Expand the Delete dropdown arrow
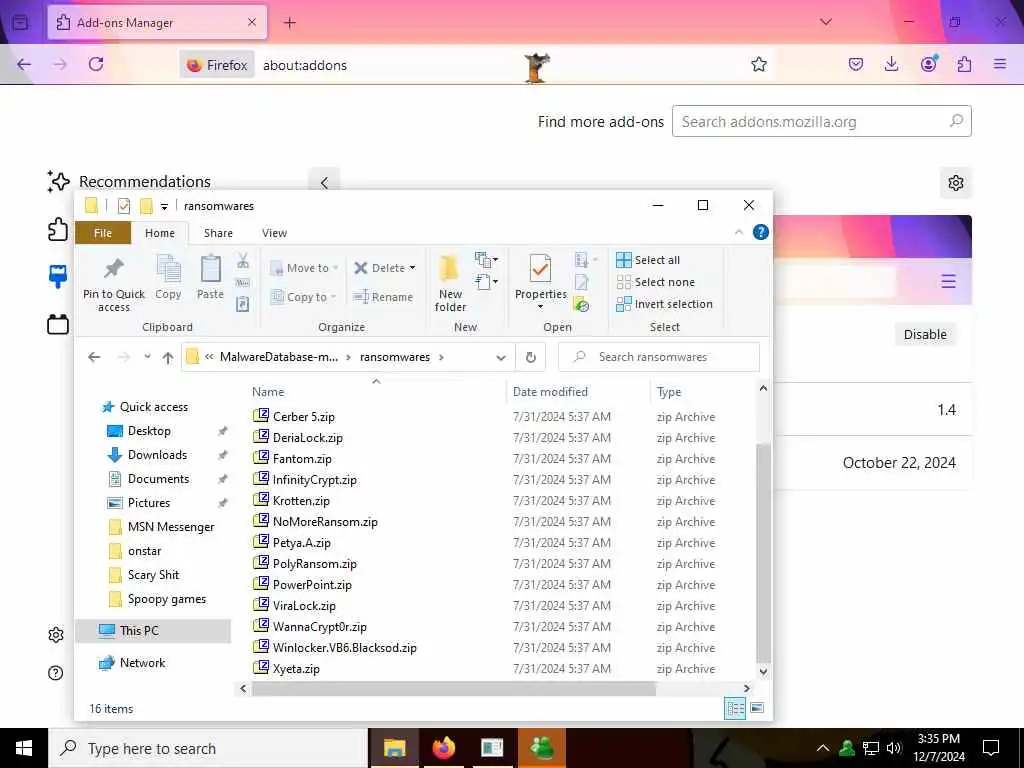Screen dimensions: 1024x768 click(412, 268)
